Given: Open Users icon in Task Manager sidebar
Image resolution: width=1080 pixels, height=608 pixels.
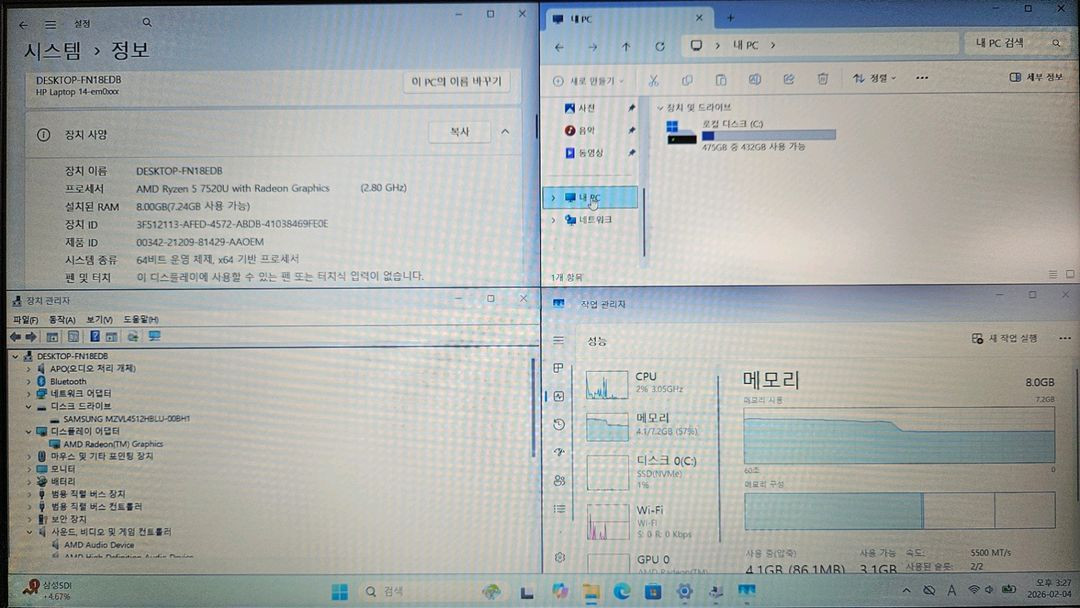Looking at the screenshot, I should pyautogui.click(x=558, y=480).
